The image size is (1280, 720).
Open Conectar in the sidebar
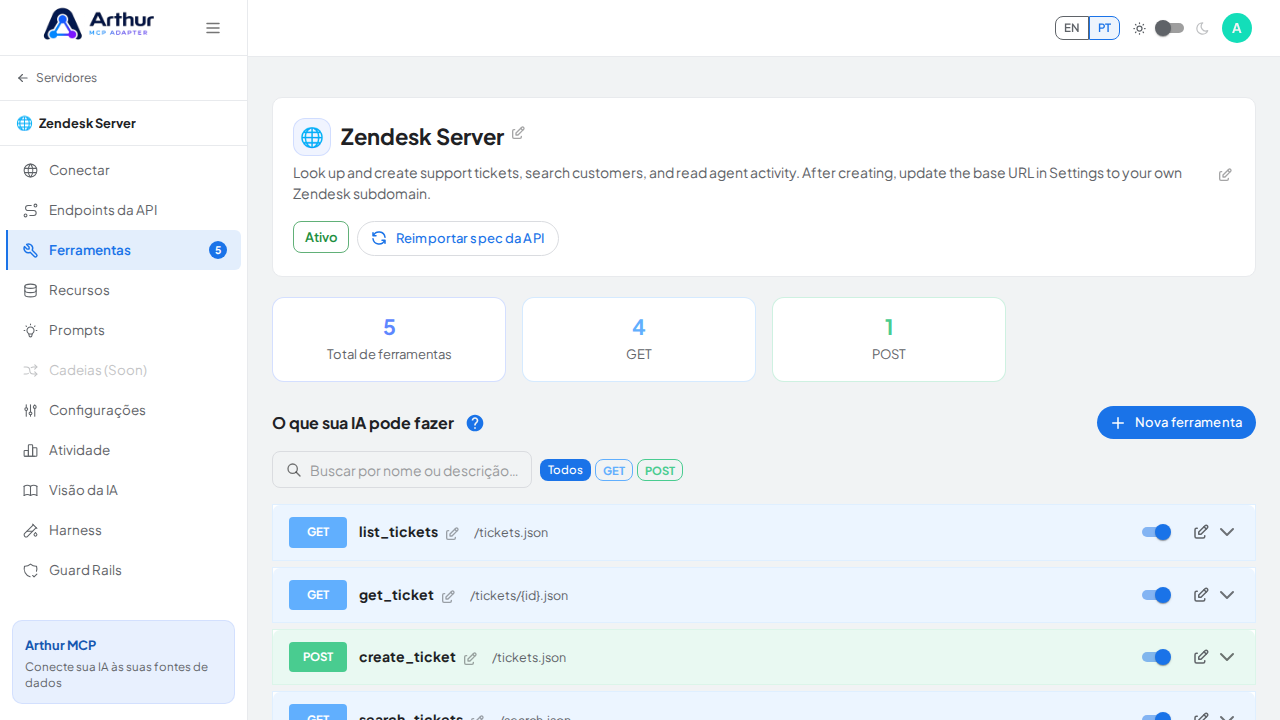[124, 170]
